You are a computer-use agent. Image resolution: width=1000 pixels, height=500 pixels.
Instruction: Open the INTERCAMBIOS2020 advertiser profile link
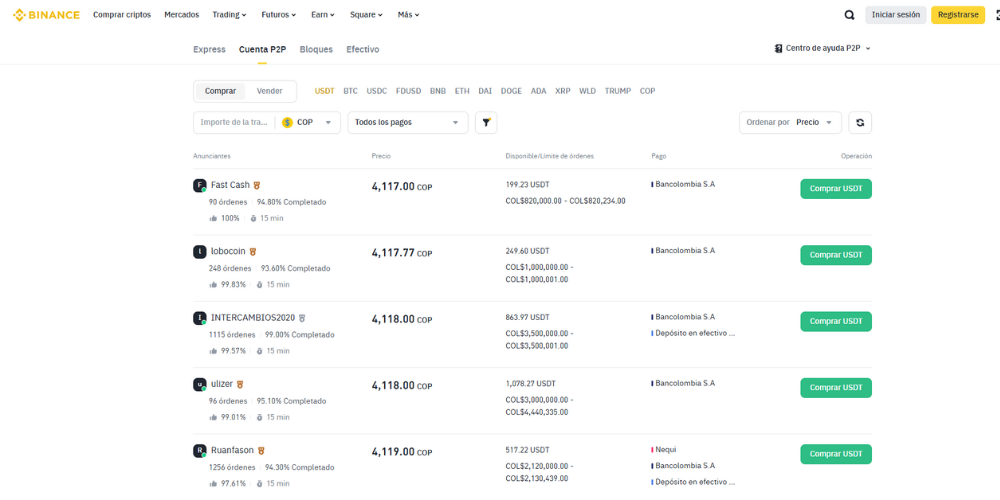coord(253,318)
